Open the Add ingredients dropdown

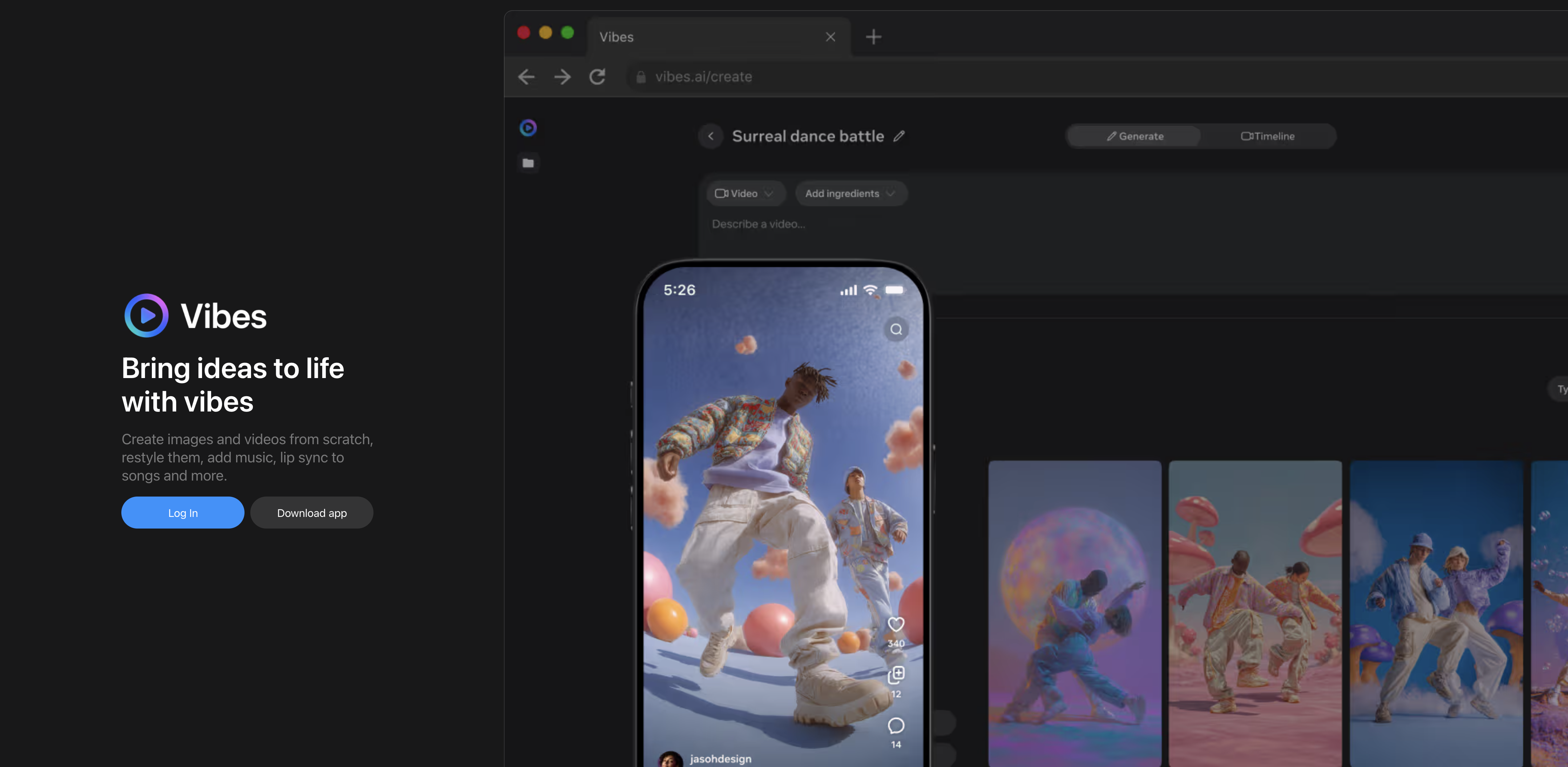[x=850, y=193]
